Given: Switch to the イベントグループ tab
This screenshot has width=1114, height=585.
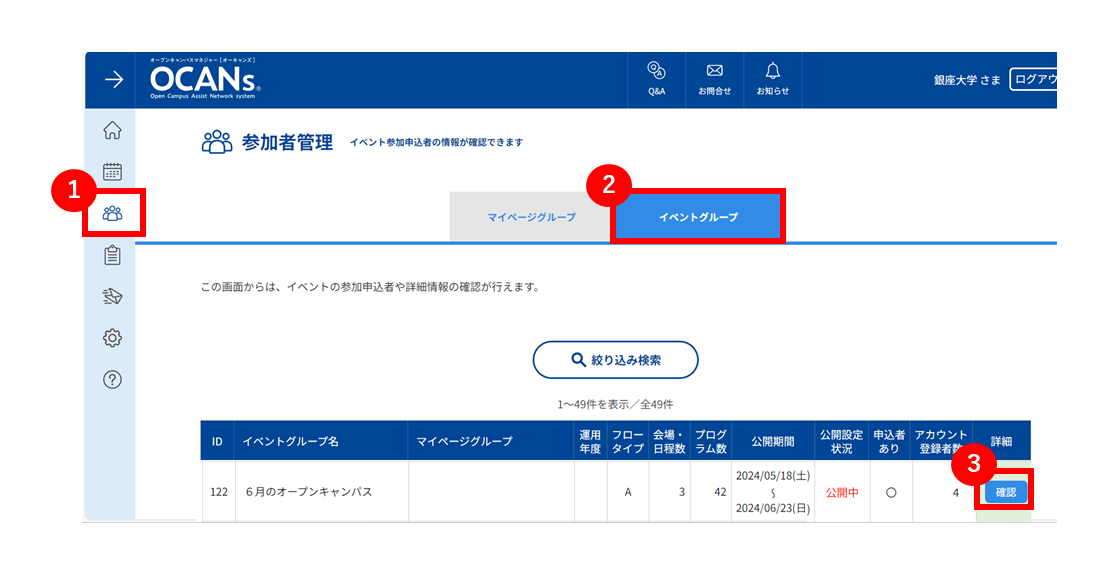Looking at the screenshot, I should (x=698, y=217).
